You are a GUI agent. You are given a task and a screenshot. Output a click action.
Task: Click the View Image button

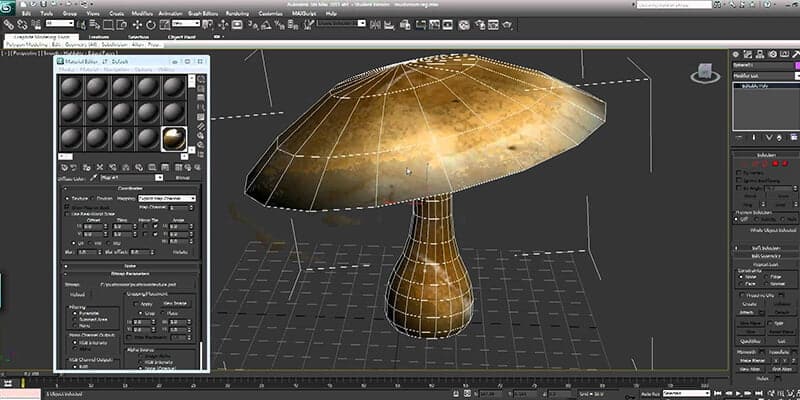click(x=174, y=302)
